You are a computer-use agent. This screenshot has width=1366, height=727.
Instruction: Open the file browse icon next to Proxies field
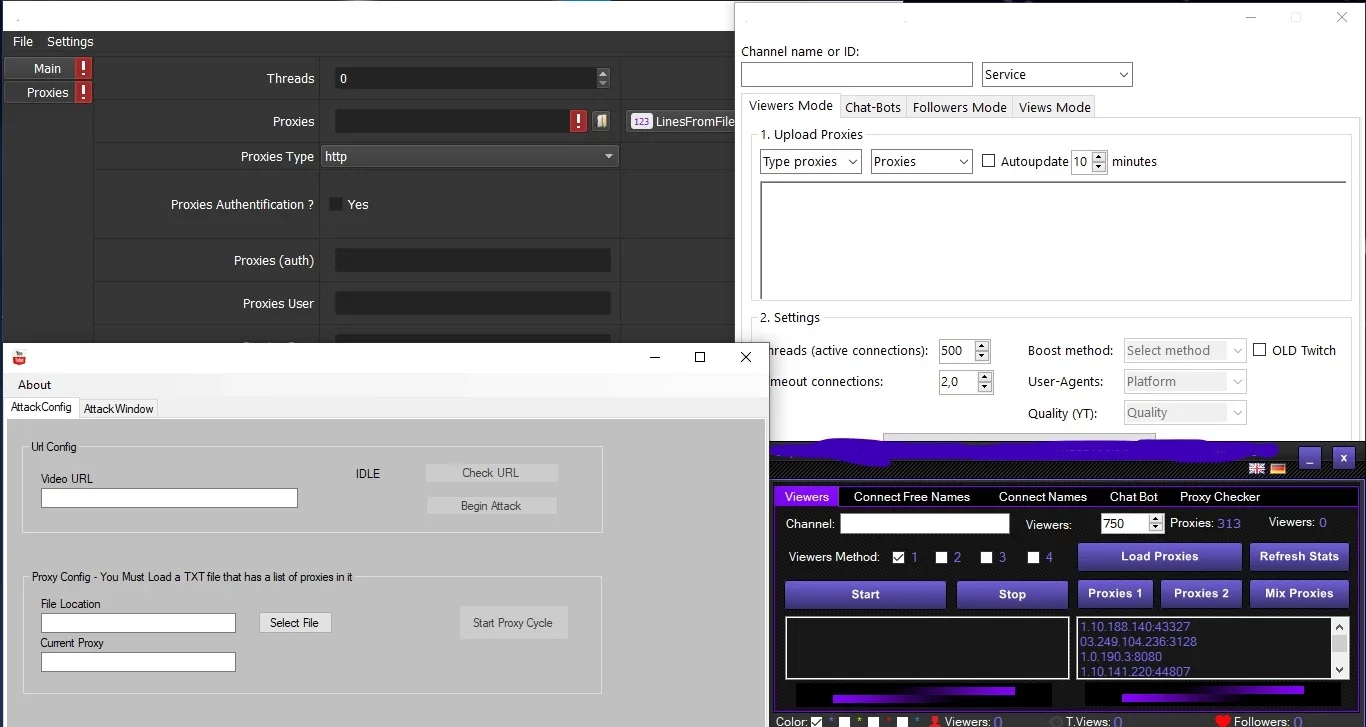coord(601,121)
